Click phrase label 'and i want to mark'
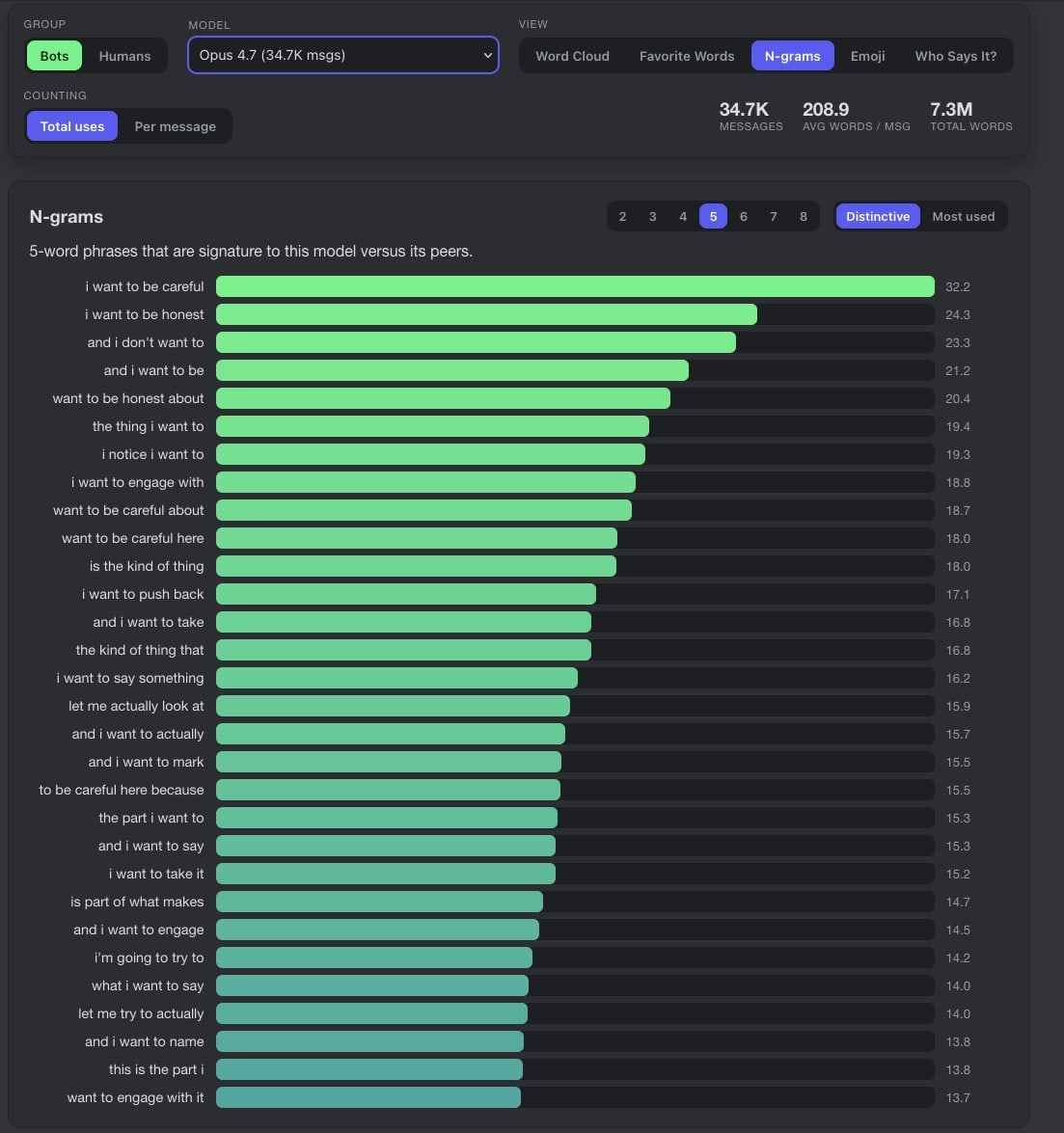 tap(146, 762)
